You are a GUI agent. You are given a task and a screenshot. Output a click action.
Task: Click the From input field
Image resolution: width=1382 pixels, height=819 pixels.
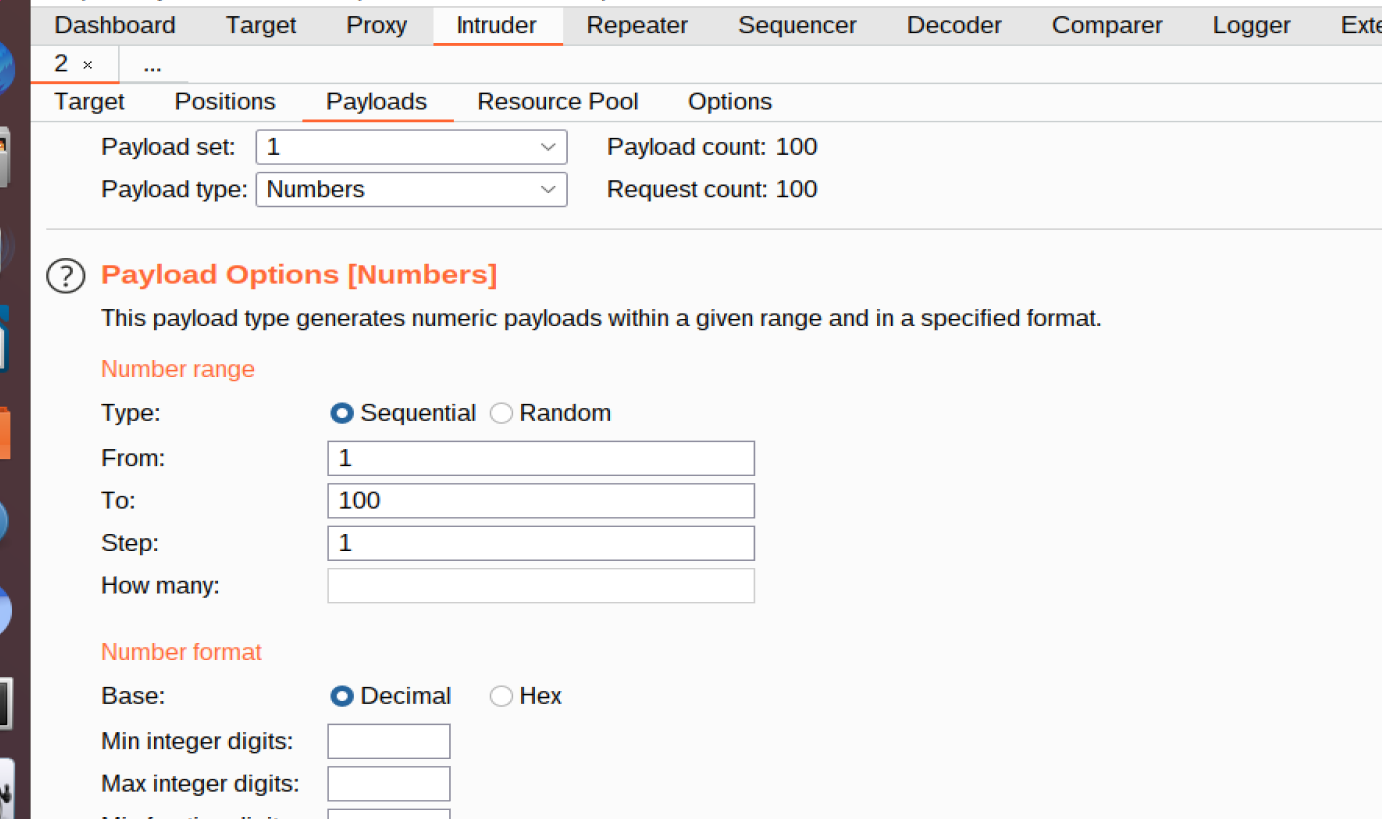click(x=541, y=458)
